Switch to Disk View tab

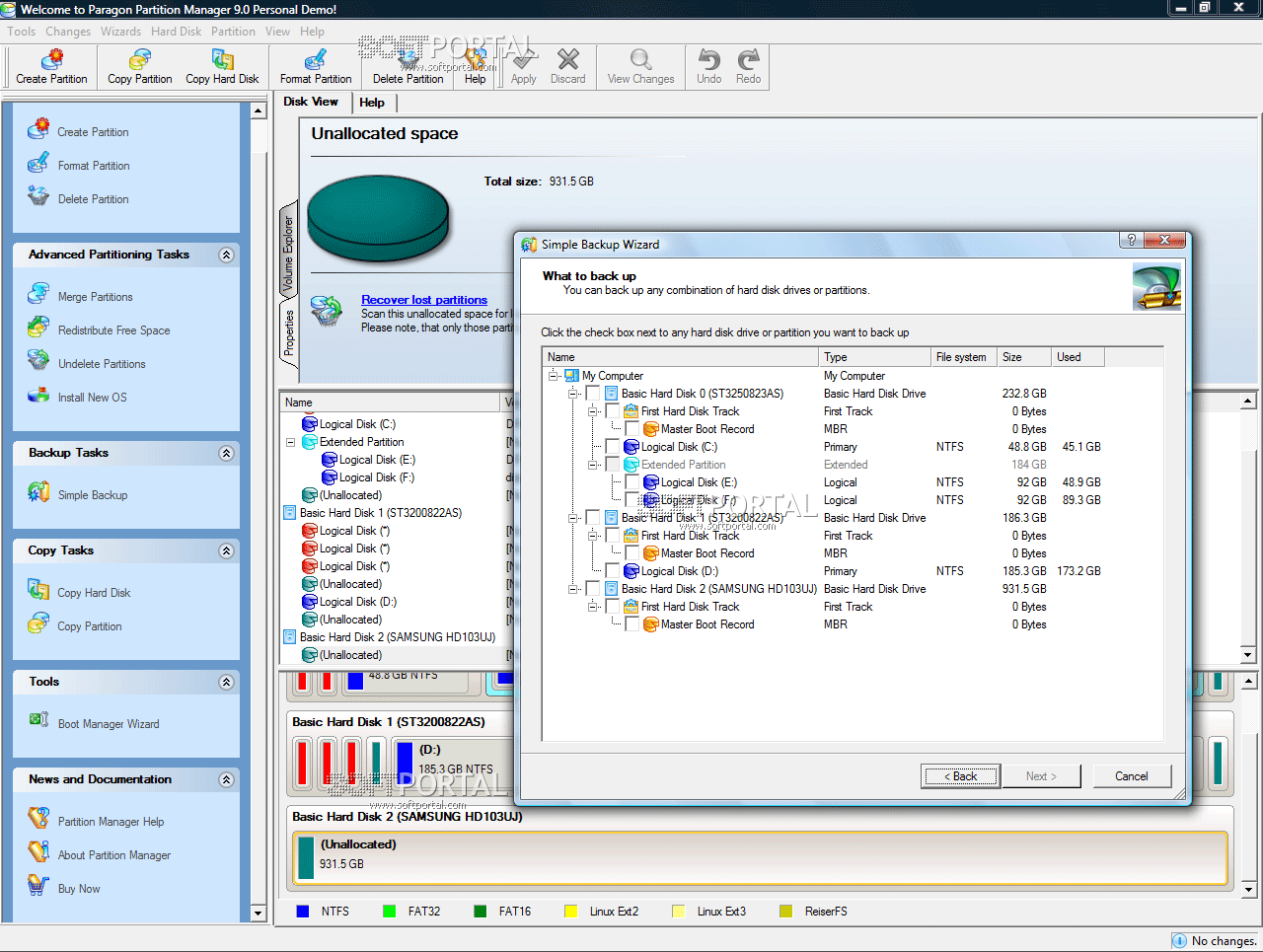click(311, 102)
